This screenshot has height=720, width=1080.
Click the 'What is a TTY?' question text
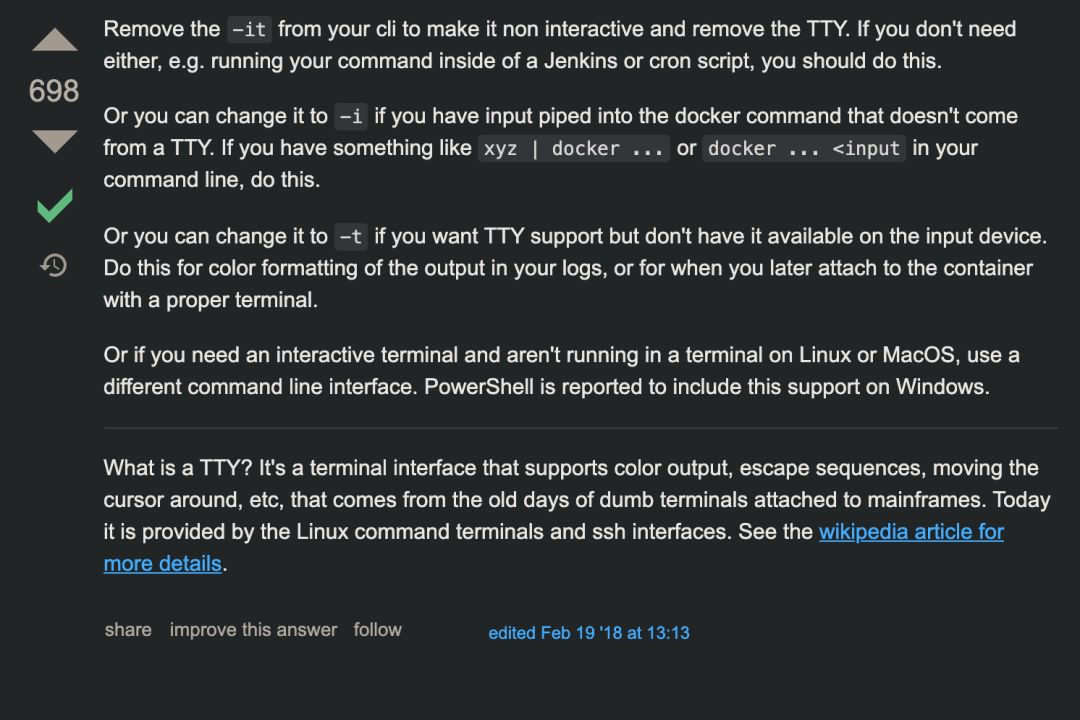180,468
